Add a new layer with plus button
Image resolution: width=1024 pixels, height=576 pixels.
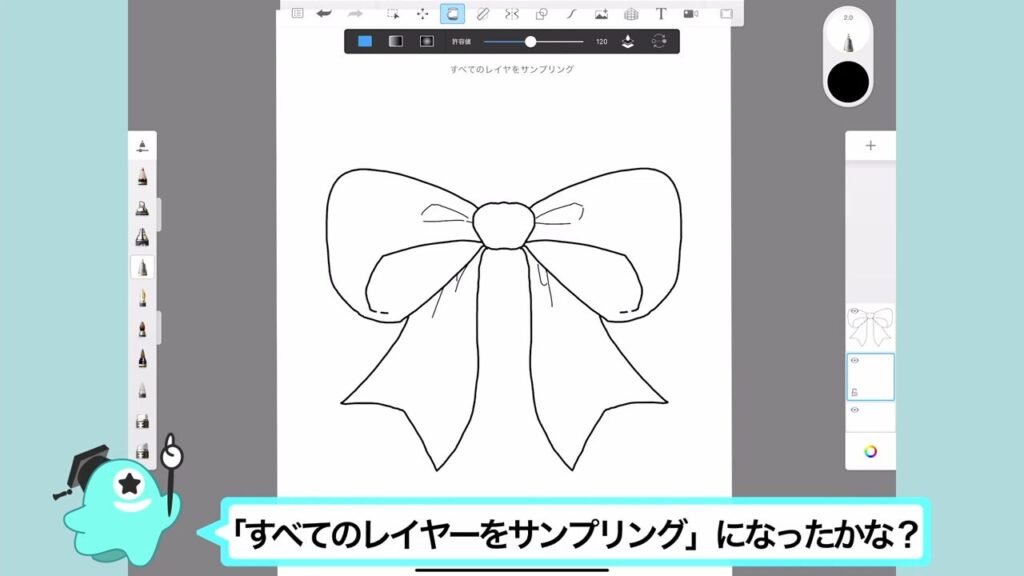(x=870, y=145)
